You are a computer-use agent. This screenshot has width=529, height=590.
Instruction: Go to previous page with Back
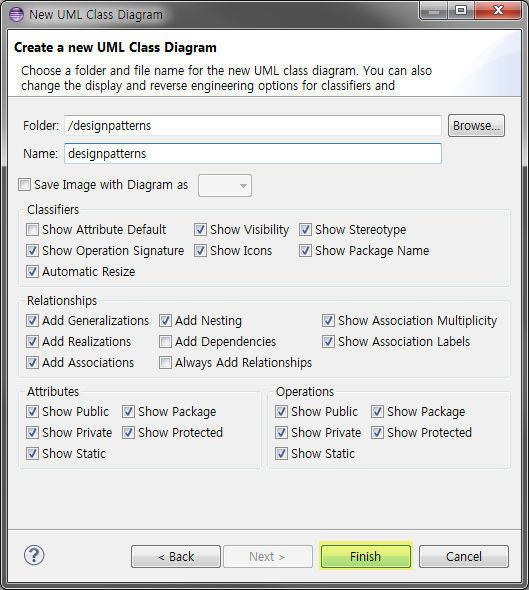point(176,557)
